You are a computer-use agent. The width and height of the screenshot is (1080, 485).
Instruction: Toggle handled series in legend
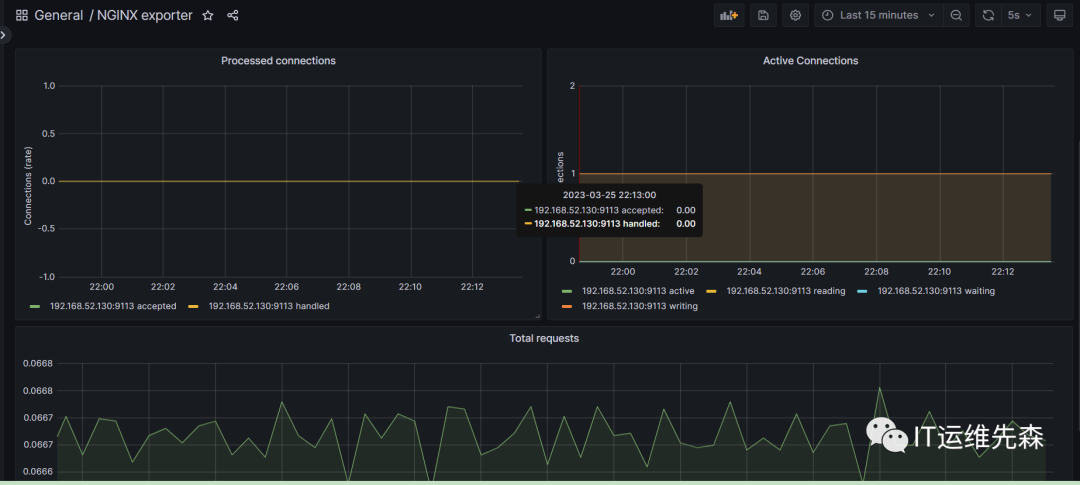[268, 306]
